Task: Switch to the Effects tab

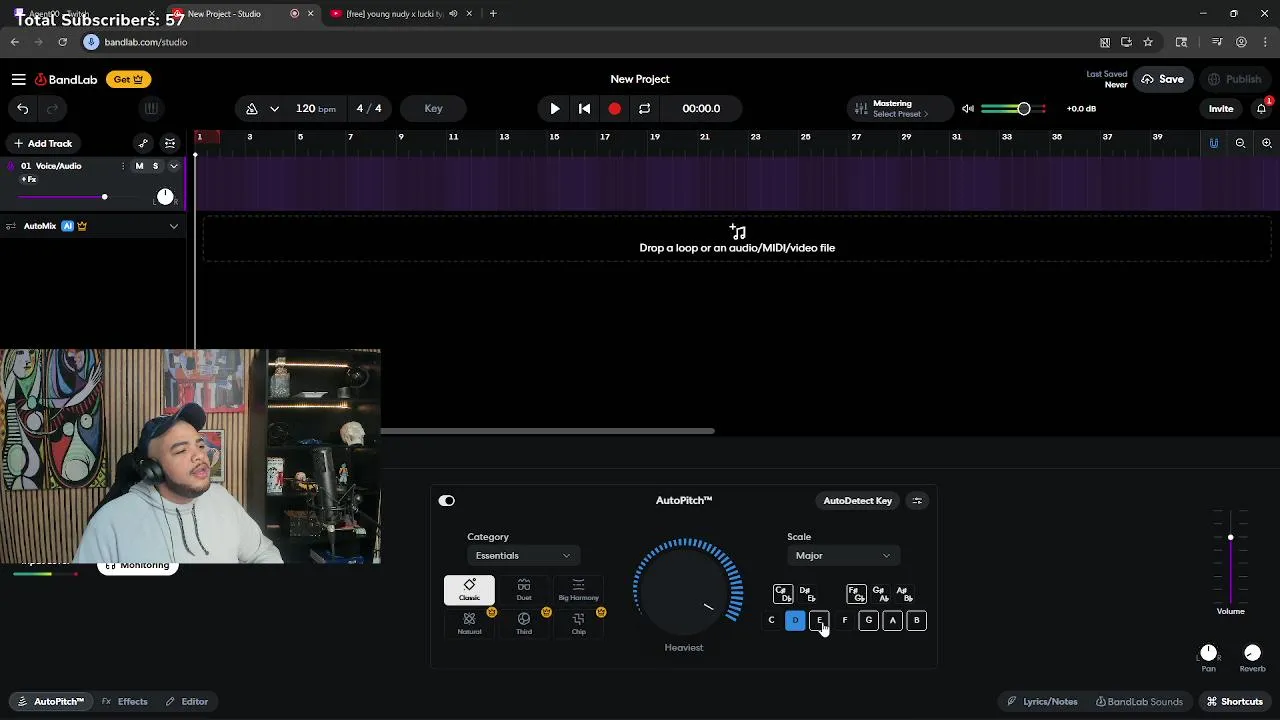Action: (125, 701)
